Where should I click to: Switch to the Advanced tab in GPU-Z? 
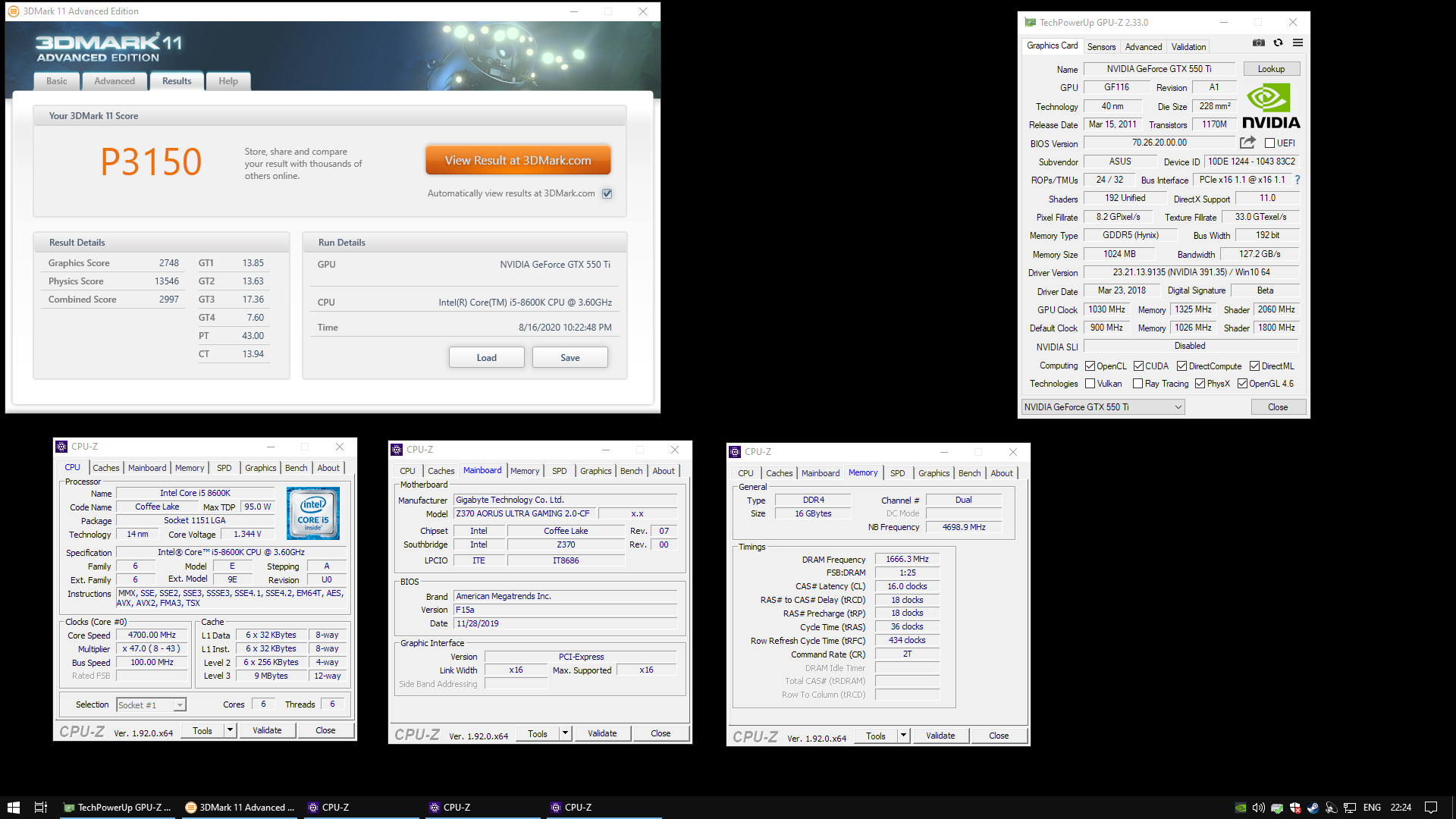coord(1143,47)
